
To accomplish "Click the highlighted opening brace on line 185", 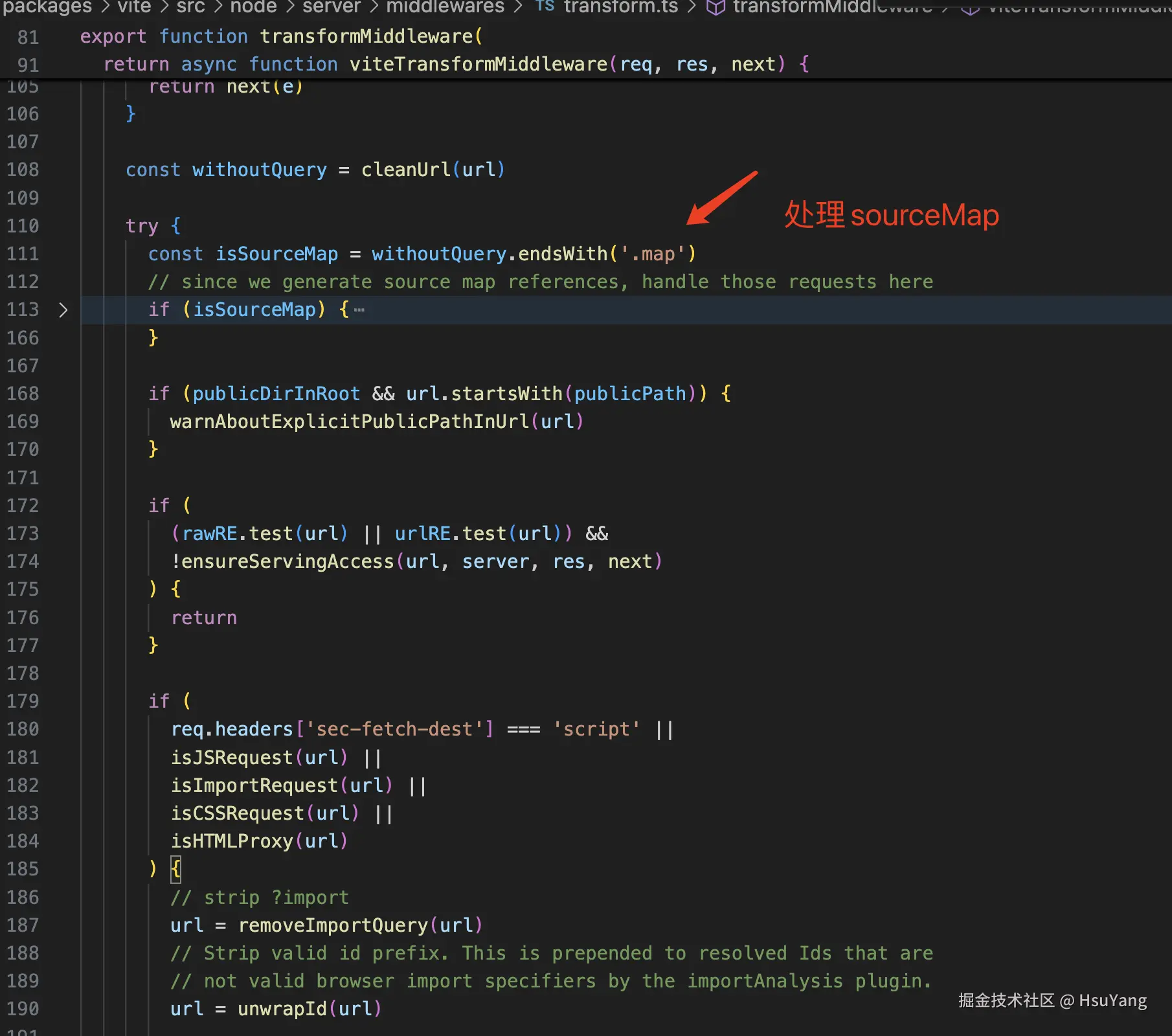I will click(x=175, y=869).
